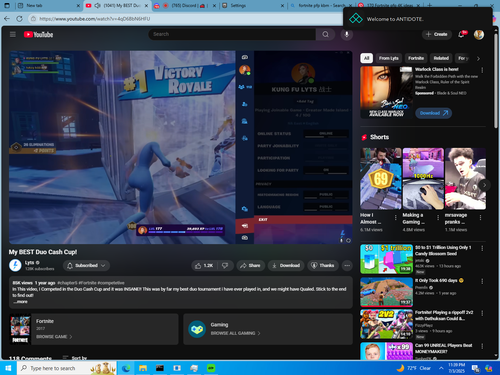Open the $1 trillion video thumbnail

coord(386,259)
